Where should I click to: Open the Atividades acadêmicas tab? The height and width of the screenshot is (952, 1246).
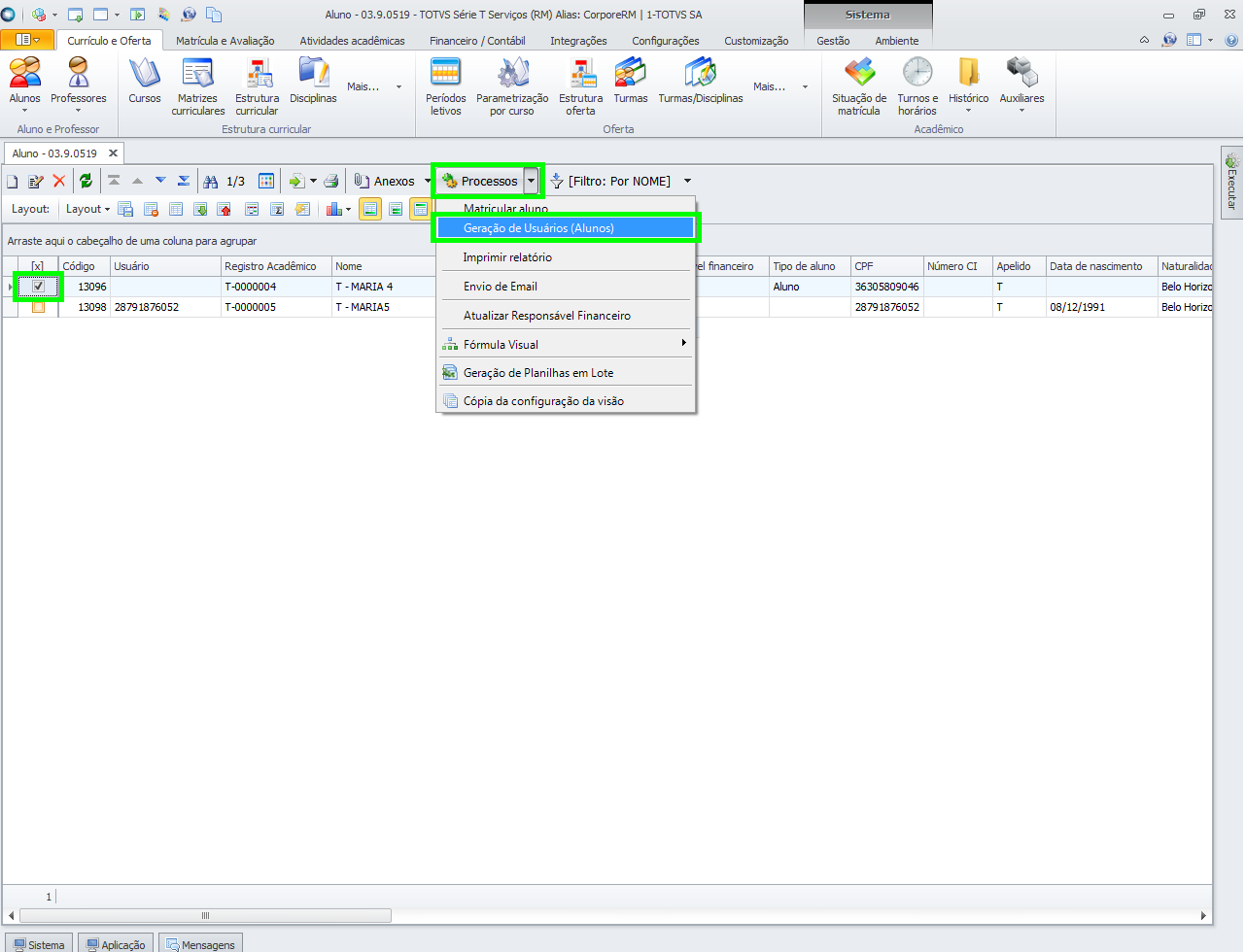pyautogui.click(x=352, y=41)
